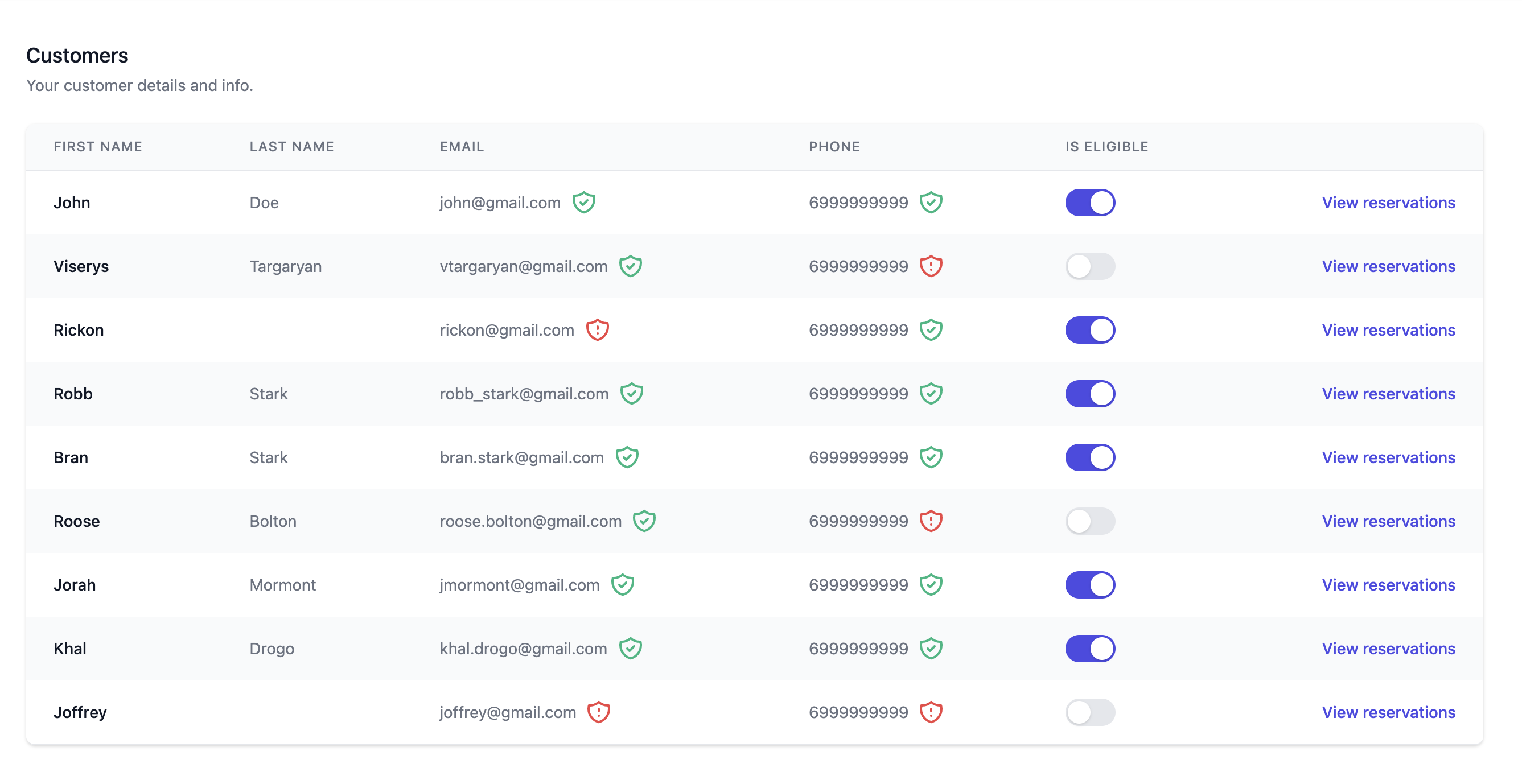Image resolution: width=1522 pixels, height=784 pixels.
Task: Click the verified phone shield in Bran's row
Action: click(x=931, y=458)
